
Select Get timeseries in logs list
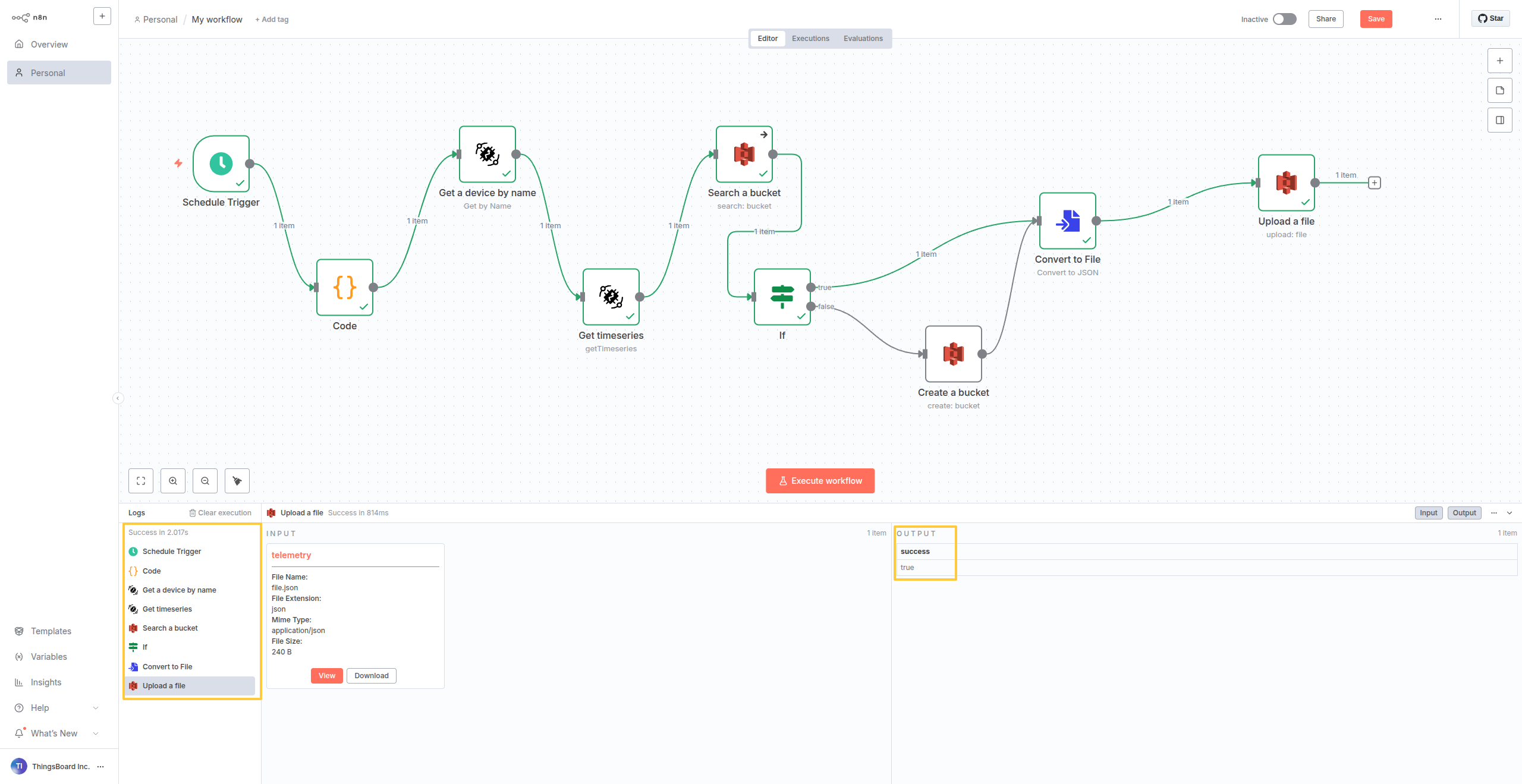point(167,609)
